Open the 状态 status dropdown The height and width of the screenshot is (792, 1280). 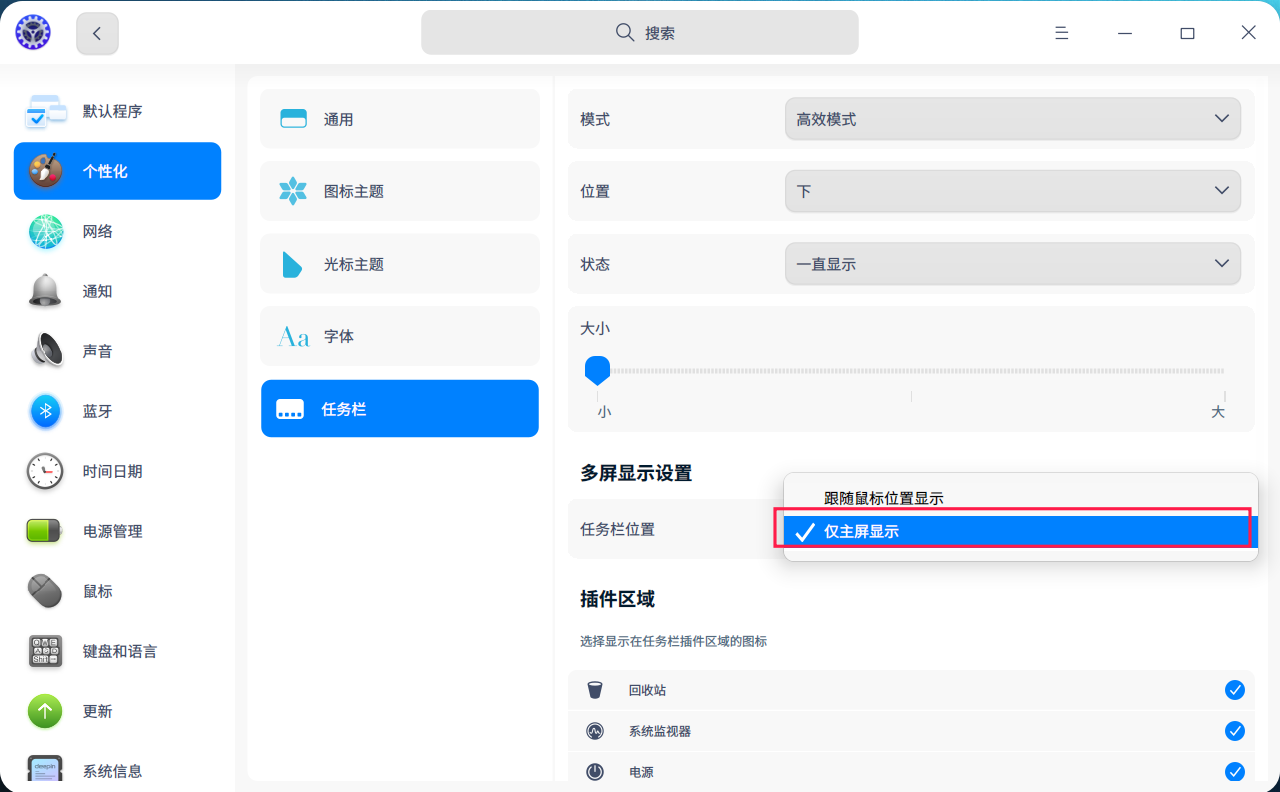click(1013, 263)
